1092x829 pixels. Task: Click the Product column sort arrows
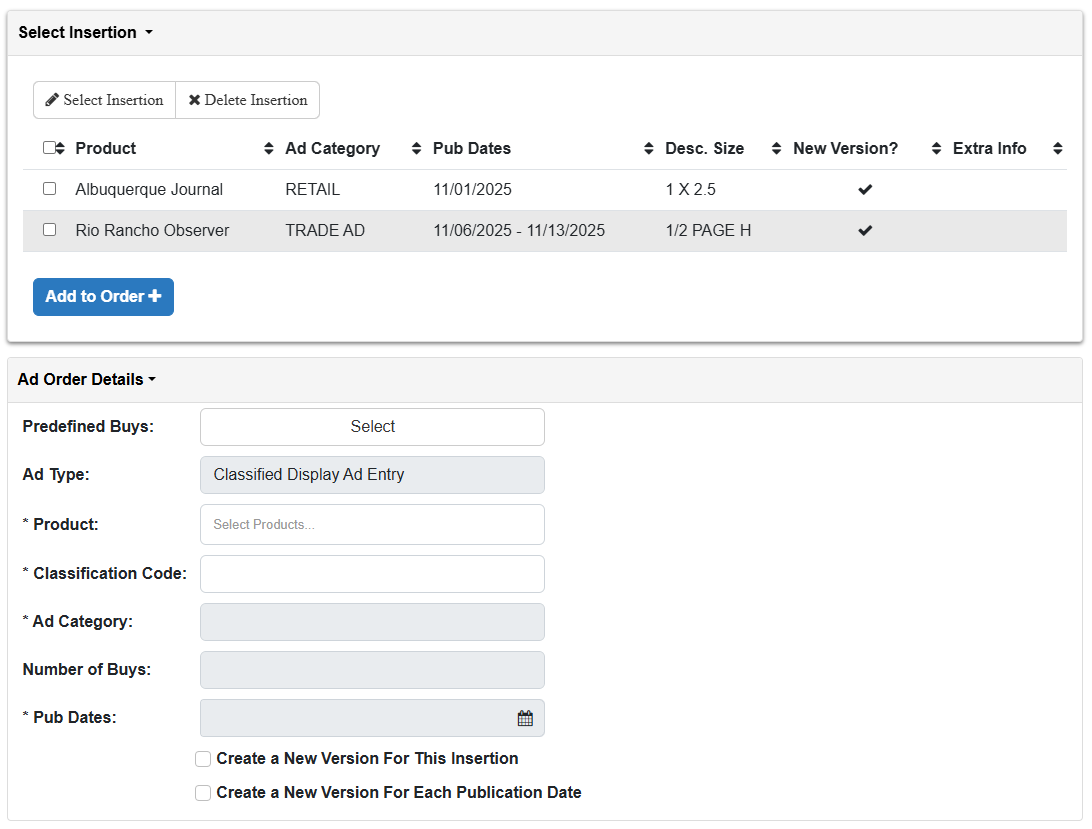tap(269, 148)
